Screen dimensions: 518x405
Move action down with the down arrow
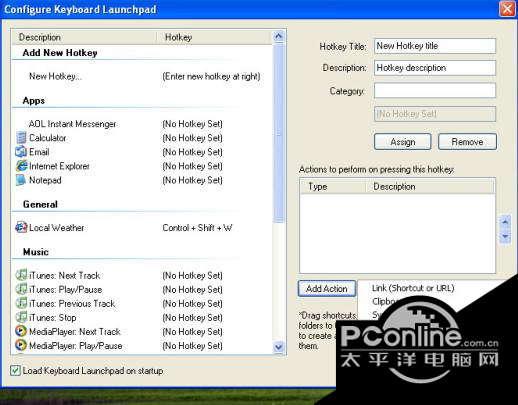click(x=505, y=237)
